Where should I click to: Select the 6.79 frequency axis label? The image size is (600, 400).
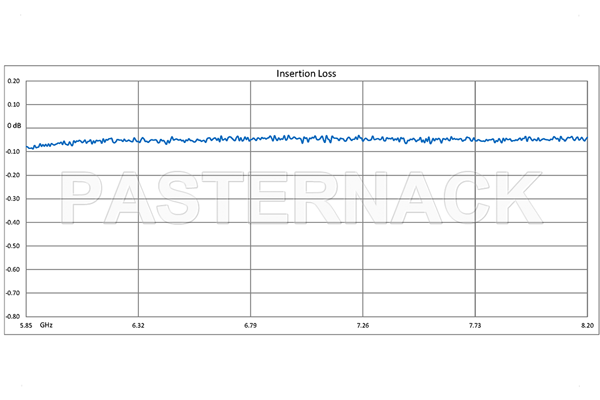click(x=250, y=326)
